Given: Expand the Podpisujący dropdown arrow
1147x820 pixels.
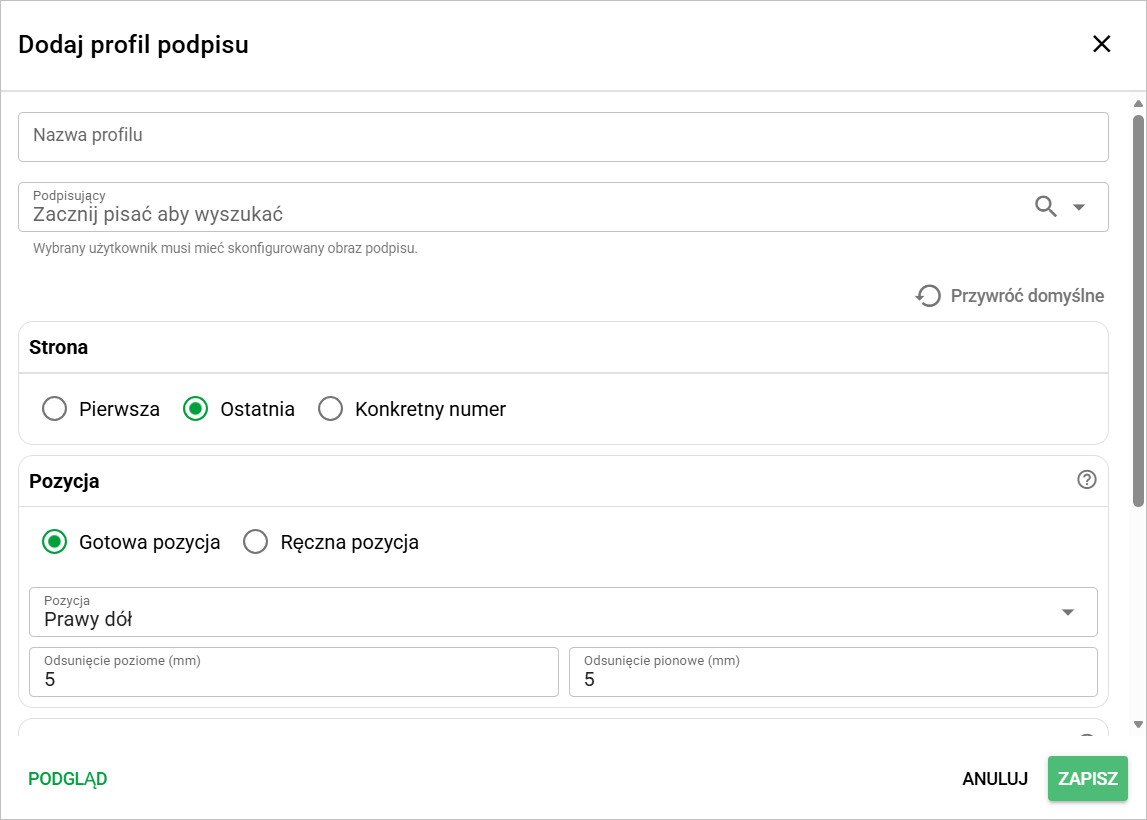Looking at the screenshot, I should tap(1079, 207).
